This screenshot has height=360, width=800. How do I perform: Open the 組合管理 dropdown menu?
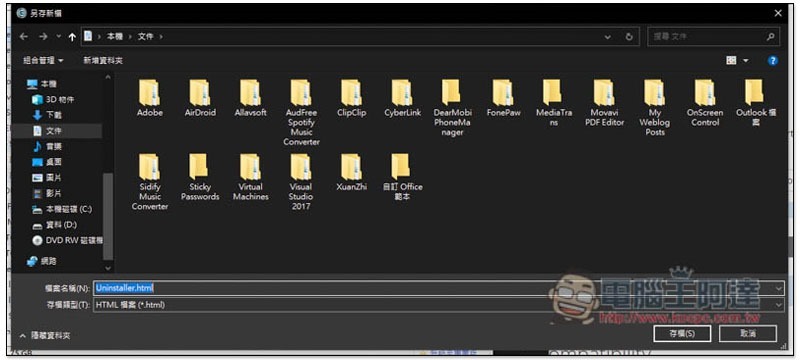(x=43, y=61)
